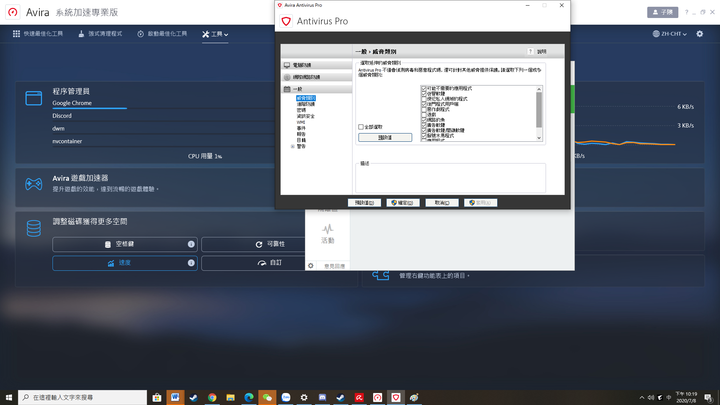Click the 取消 cancel button
Screen dimensions: 720x405
[442, 202]
